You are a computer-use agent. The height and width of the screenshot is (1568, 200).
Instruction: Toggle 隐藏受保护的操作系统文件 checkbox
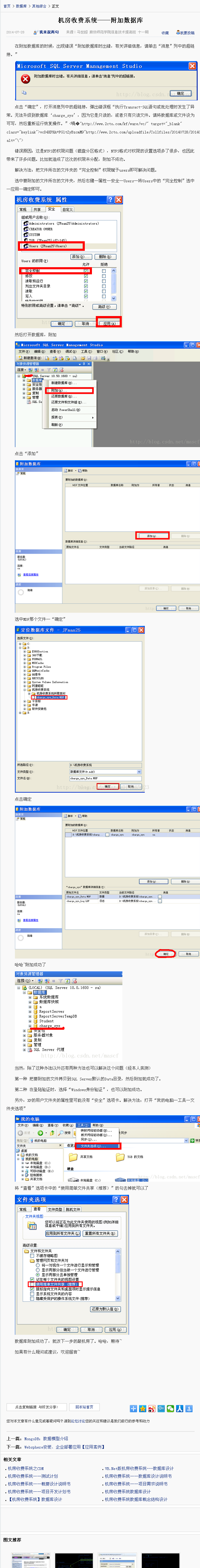[32, 1299]
